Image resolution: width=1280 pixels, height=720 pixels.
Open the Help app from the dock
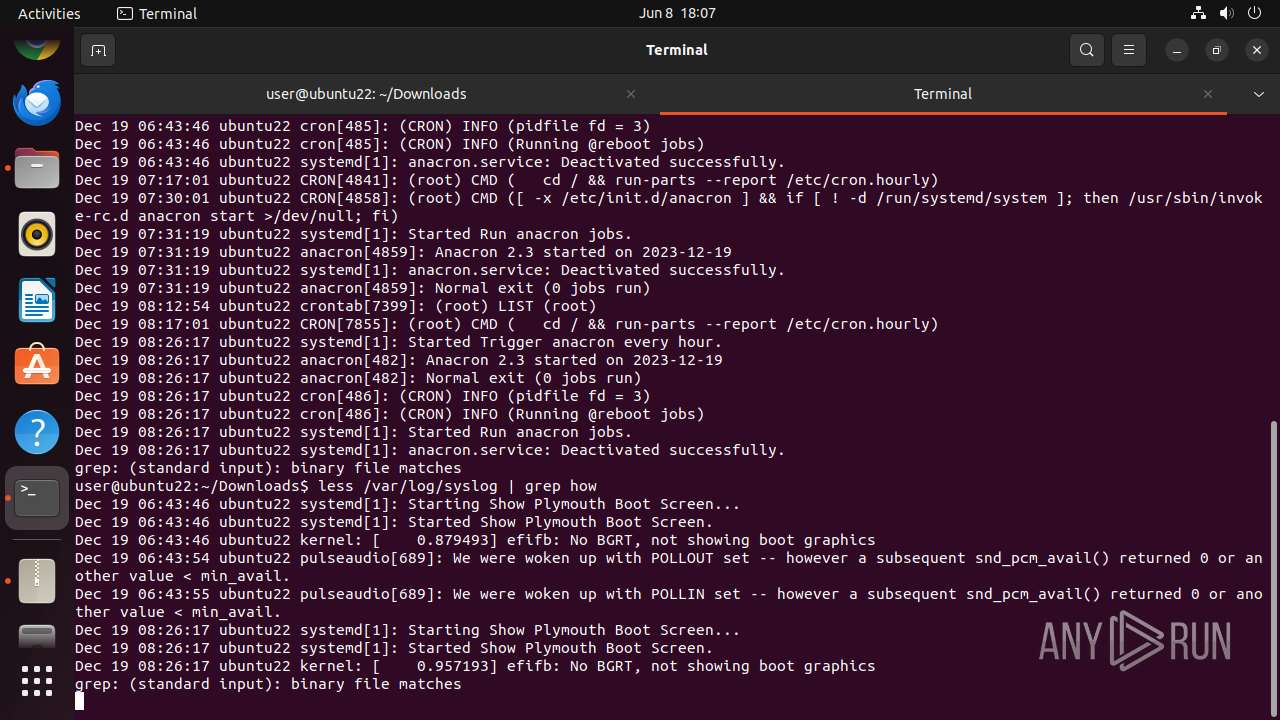coord(37,432)
